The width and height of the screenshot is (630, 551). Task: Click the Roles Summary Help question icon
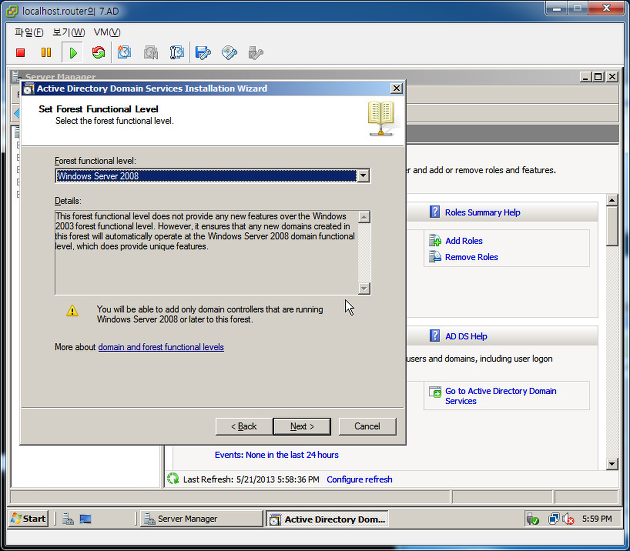(435, 212)
